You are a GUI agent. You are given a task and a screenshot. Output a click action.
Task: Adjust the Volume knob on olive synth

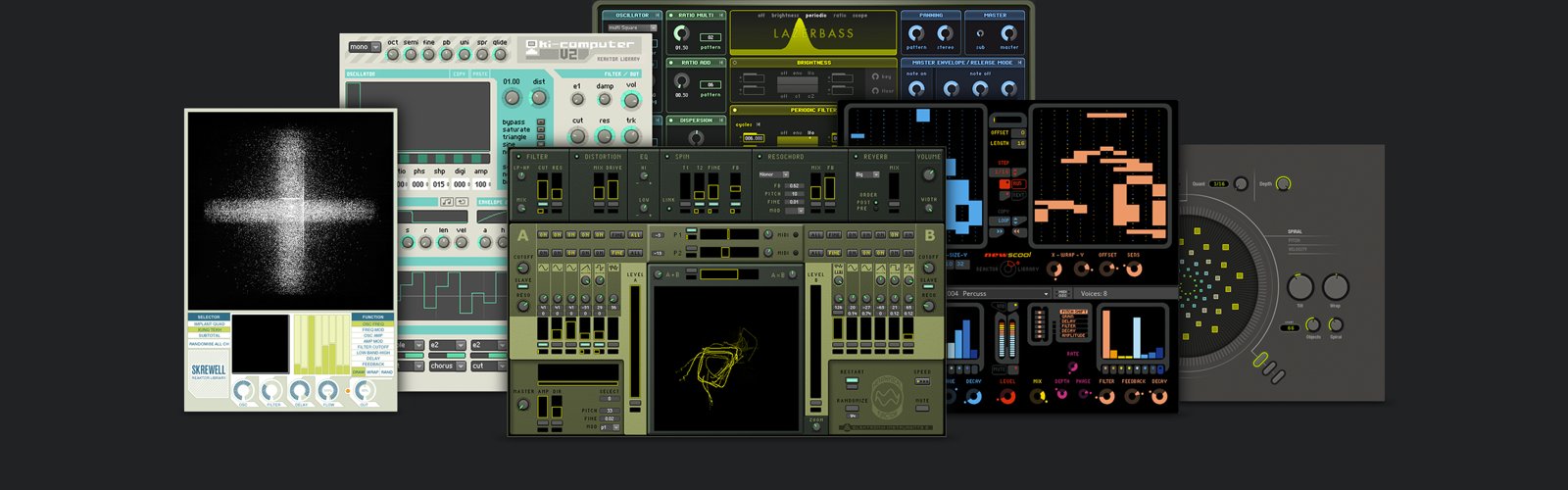coord(929,175)
